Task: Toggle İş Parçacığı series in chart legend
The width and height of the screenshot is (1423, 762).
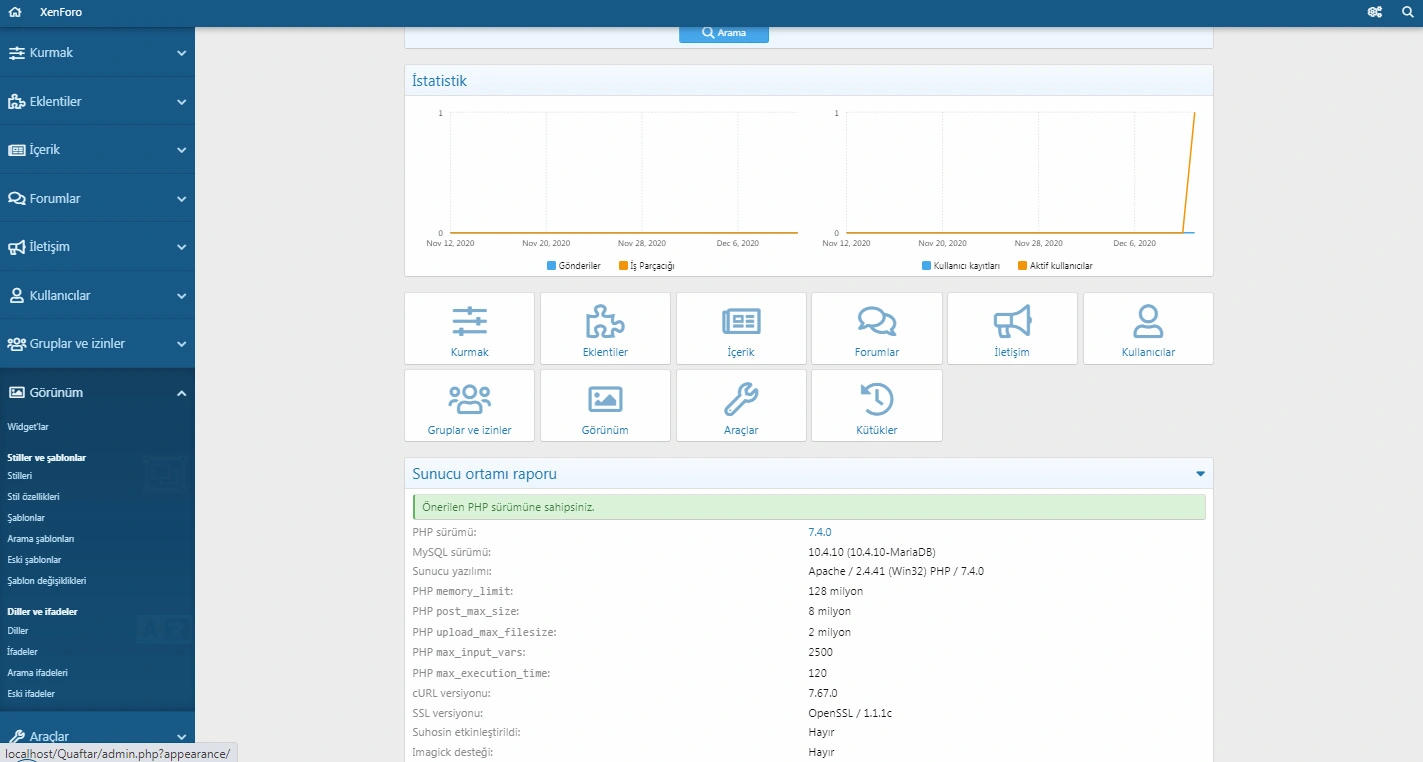Action: [x=647, y=266]
